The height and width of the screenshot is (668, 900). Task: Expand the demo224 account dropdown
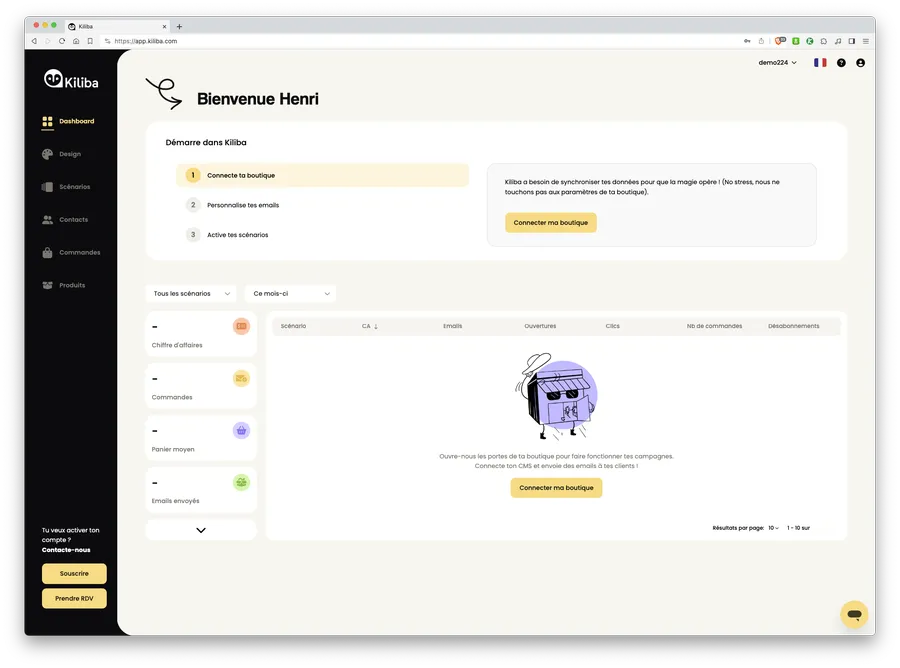(776, 62)
